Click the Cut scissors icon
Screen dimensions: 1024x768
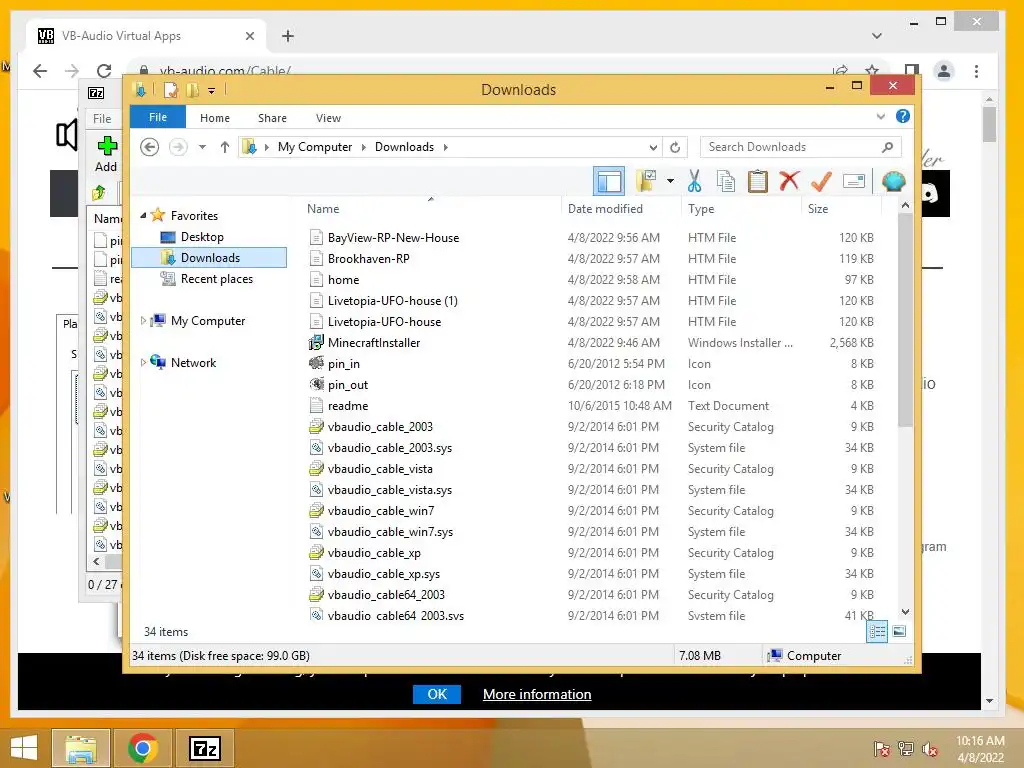click(694, 181)
